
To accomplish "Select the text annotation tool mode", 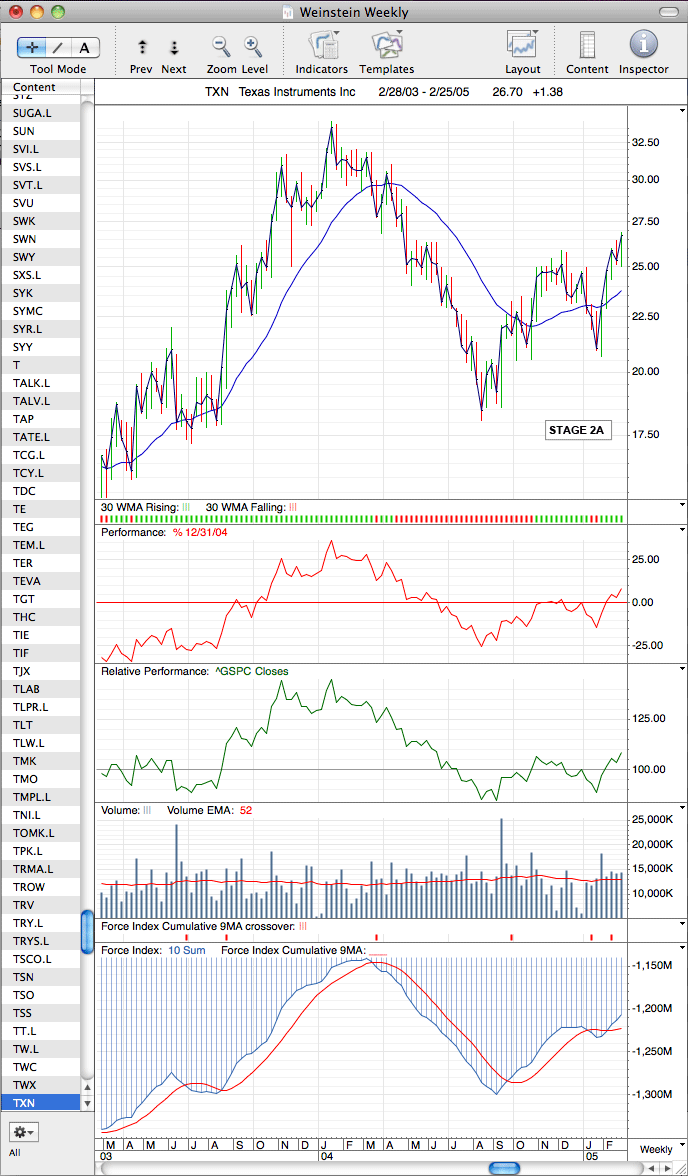I will pos(85,48).
